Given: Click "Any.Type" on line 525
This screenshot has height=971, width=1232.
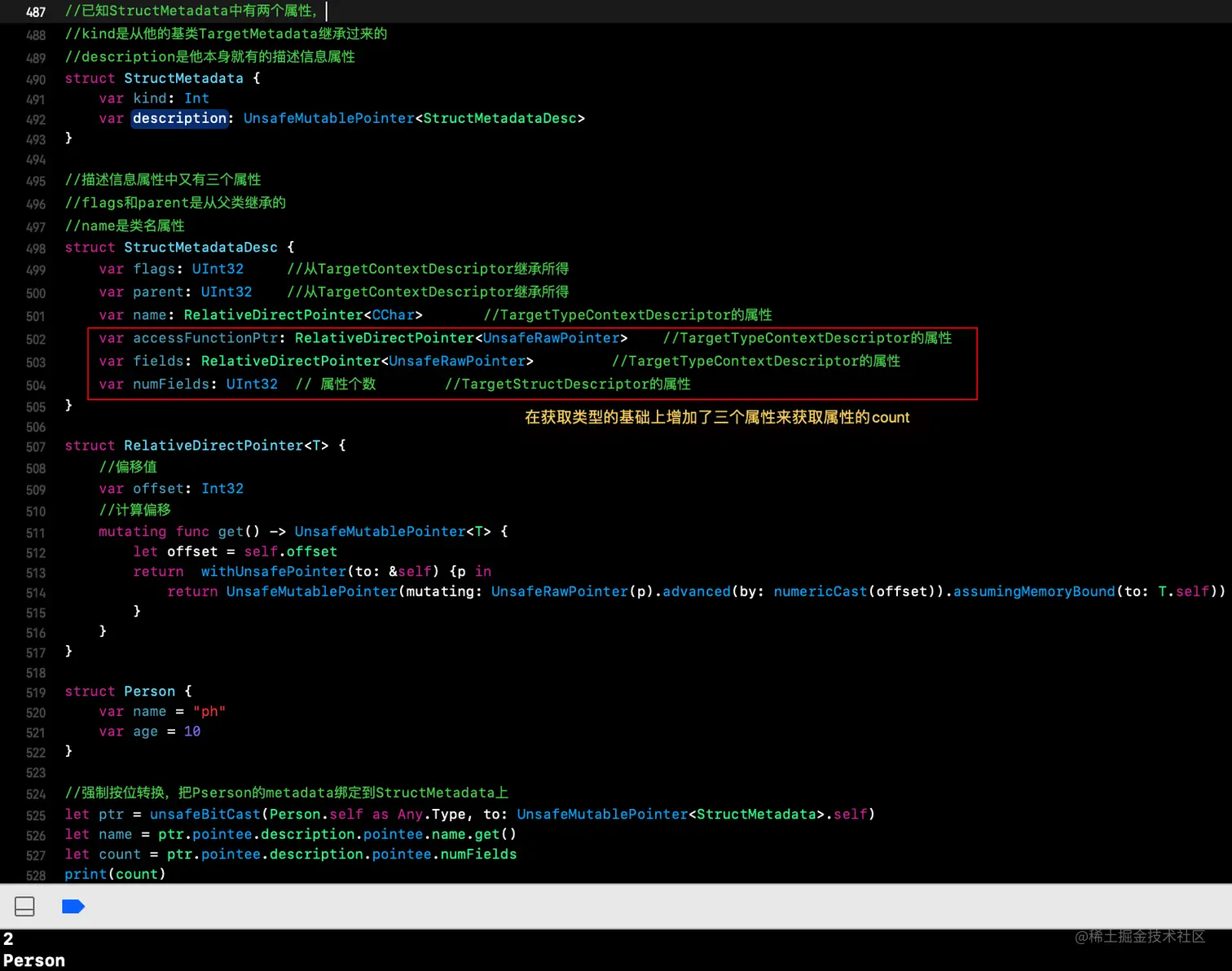Looking at the screenshot, I should (x=432, y=814).
